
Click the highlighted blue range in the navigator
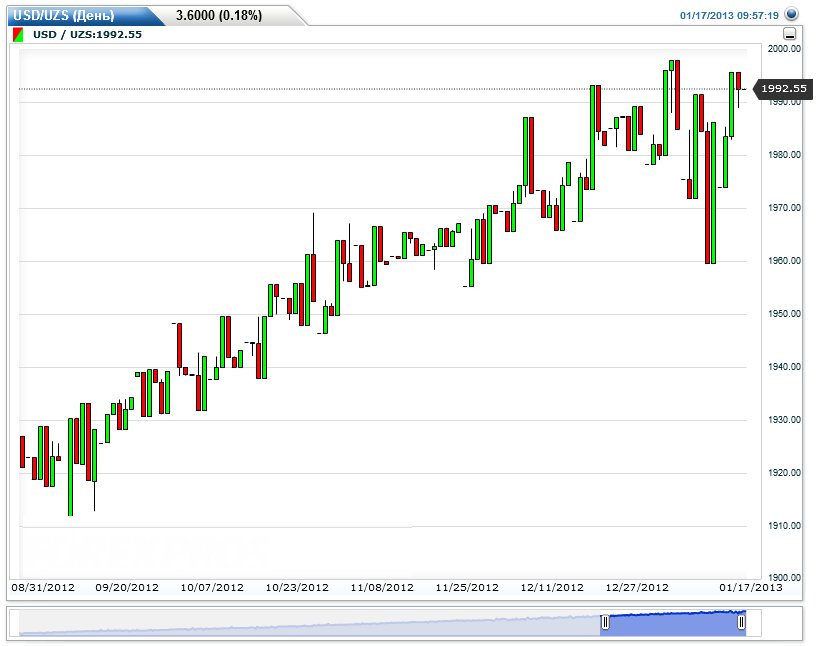[x=673, y=623]
